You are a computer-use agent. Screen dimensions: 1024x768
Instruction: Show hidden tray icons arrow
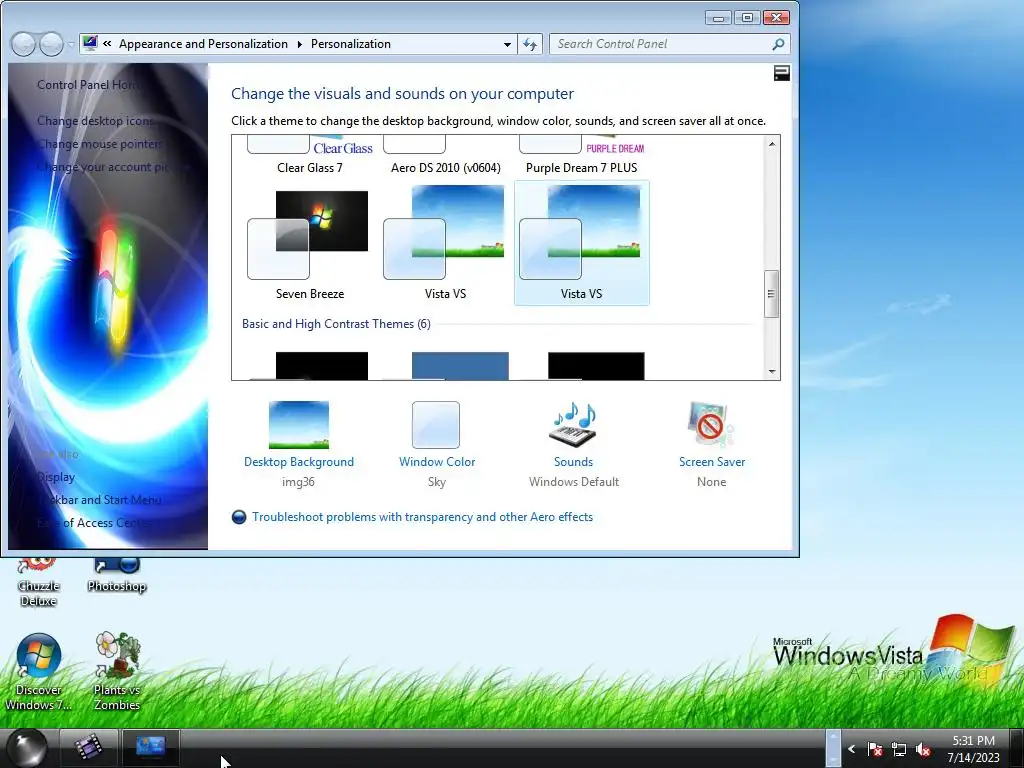point(852,749)
